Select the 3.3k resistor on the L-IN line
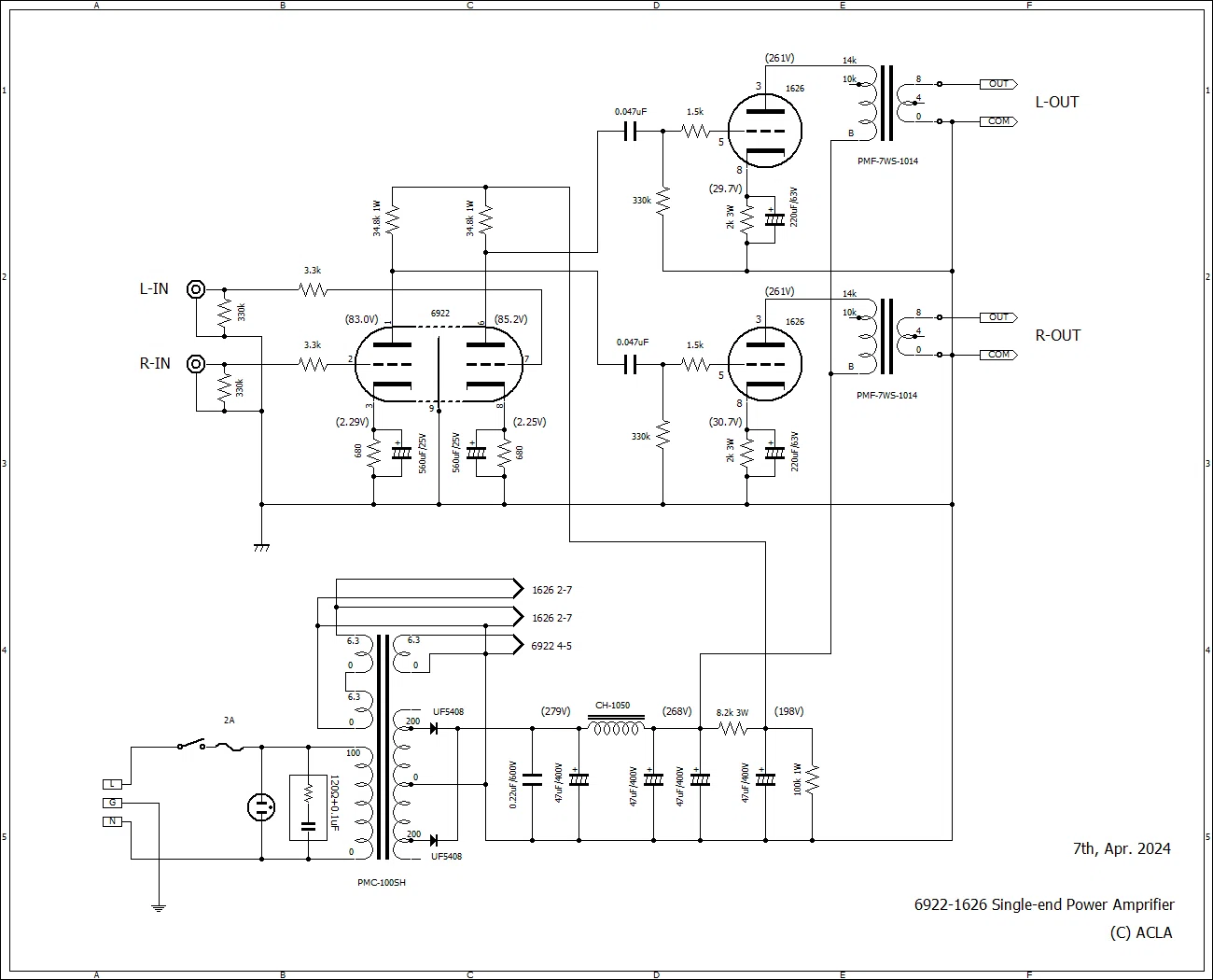Viewport: 1213px width, 980px height. point(313,289)
